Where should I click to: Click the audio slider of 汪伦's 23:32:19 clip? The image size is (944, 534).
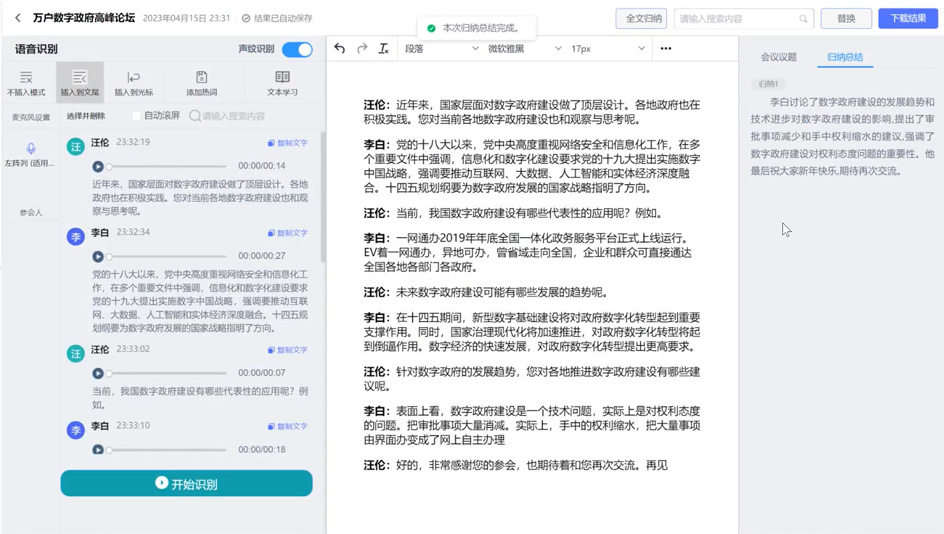[166, 166]
